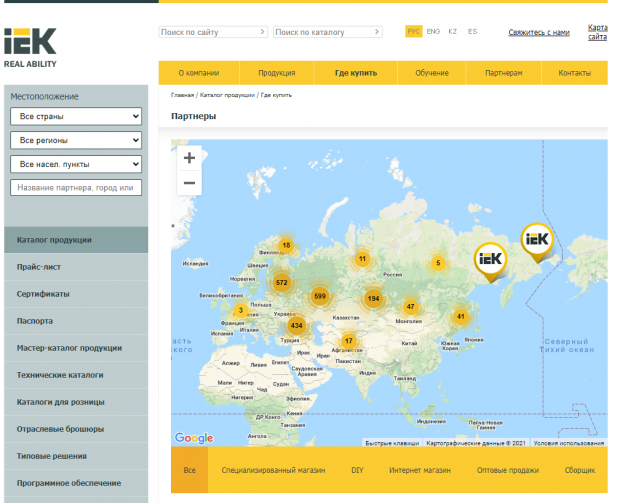620x503 pixels.
Task: Click the 599 partner cluster marker
Action: (x=320, y=296)
